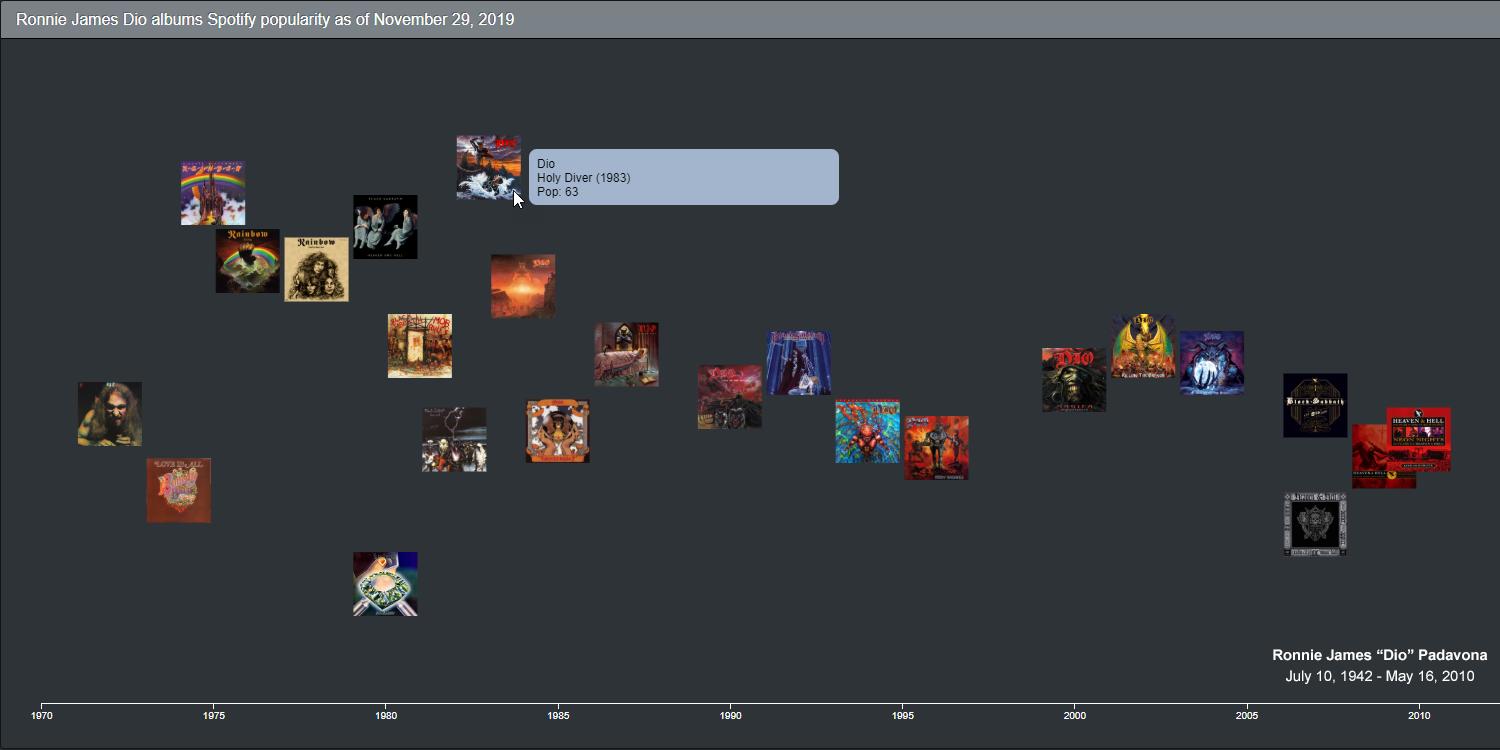Viewport: 1500px width, 750px height.
Task: Select the Elf debut face cover
Action: click(x=110, y=414)
